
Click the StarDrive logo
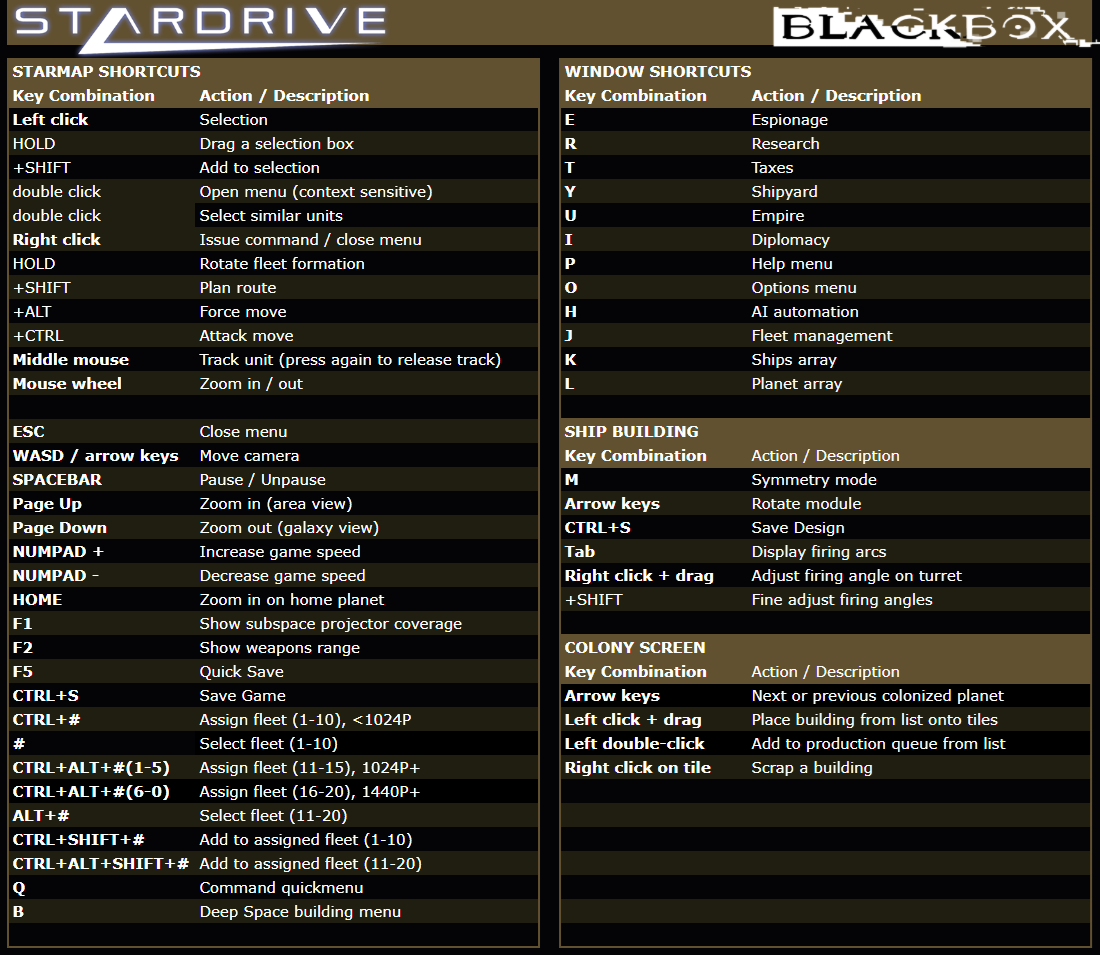[x=201, y=27]
